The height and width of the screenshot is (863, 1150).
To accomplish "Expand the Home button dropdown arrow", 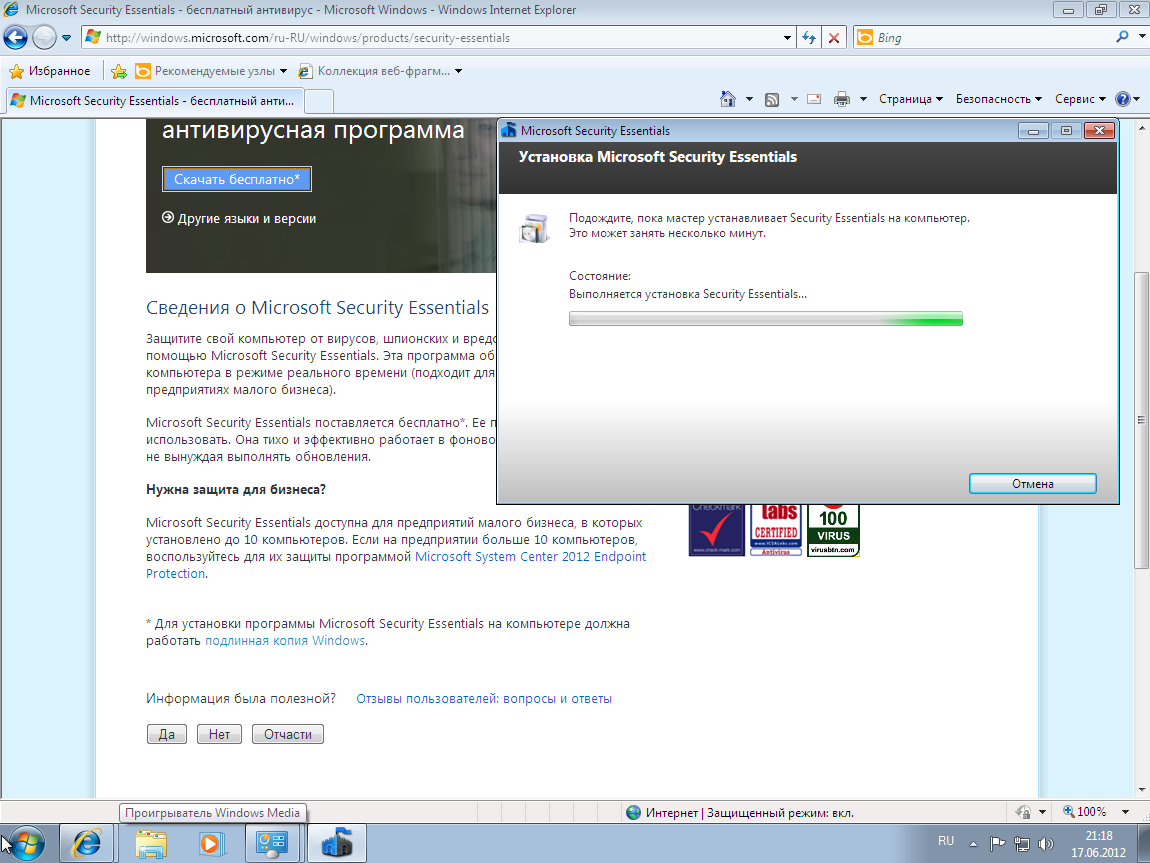I will 749,99.
